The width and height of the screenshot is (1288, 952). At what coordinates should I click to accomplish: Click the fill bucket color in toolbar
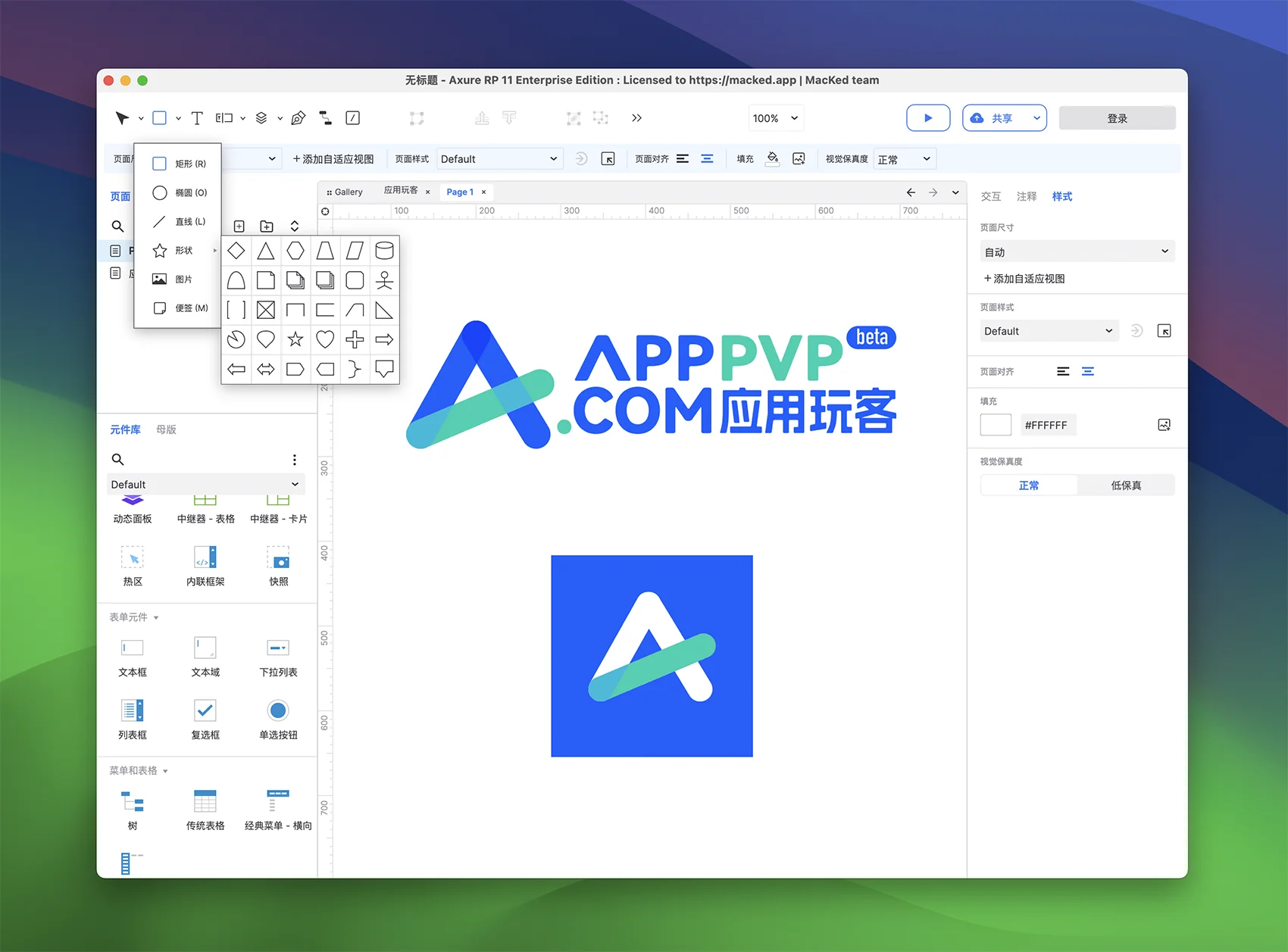773,159
